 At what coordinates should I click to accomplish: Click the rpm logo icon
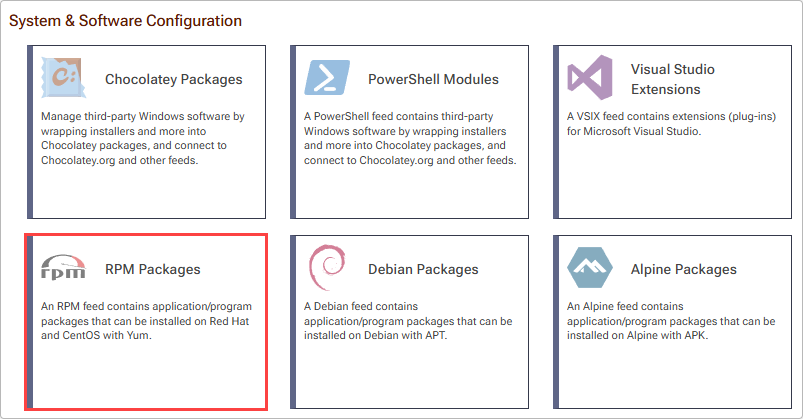pyautogui.click(x=64, y=267)
